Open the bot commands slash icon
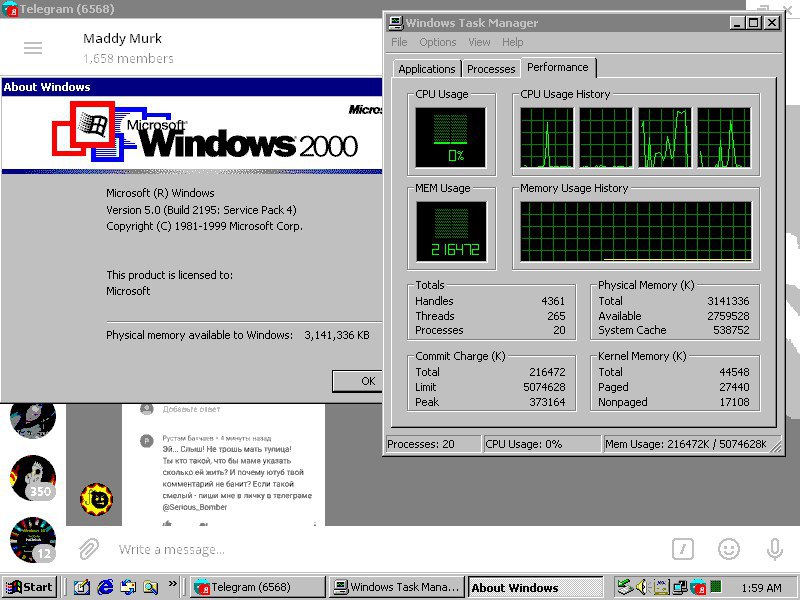The height and width of the screenshot is (600, 800). pos(683,549)
